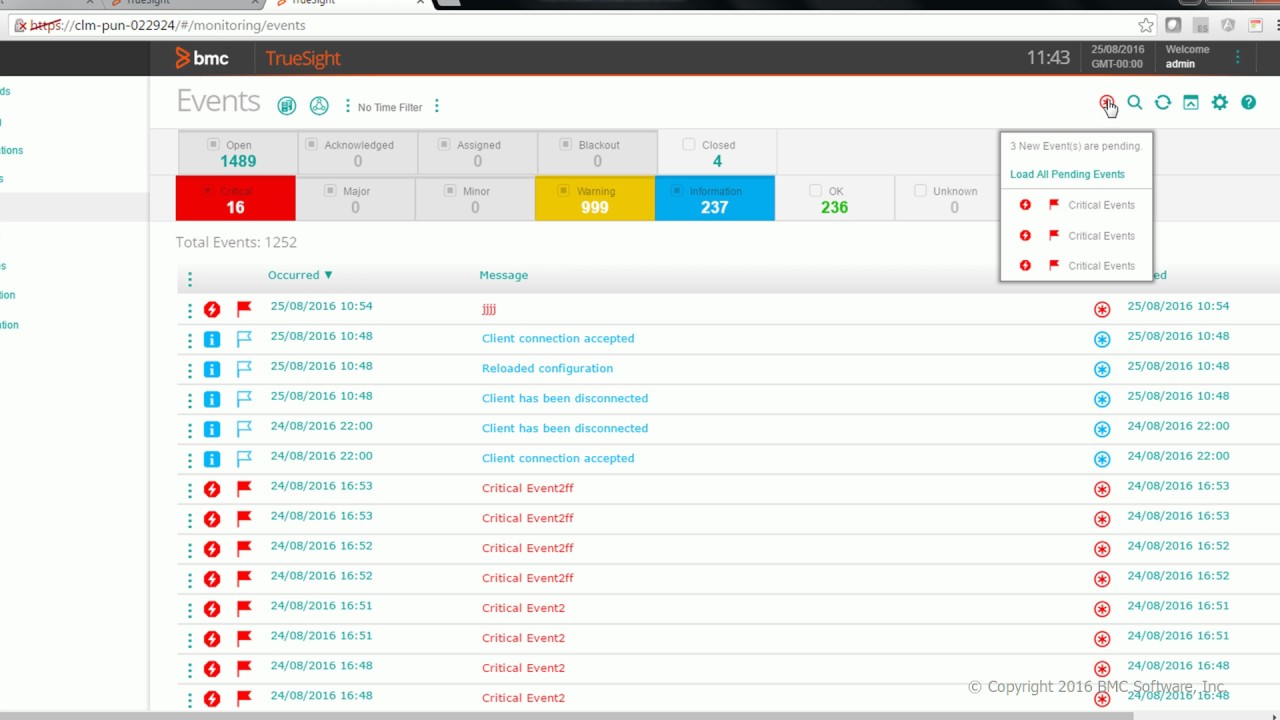
Task: Click the blue flag on Reloaded configuration row
Action: click(x=244, y=369)
